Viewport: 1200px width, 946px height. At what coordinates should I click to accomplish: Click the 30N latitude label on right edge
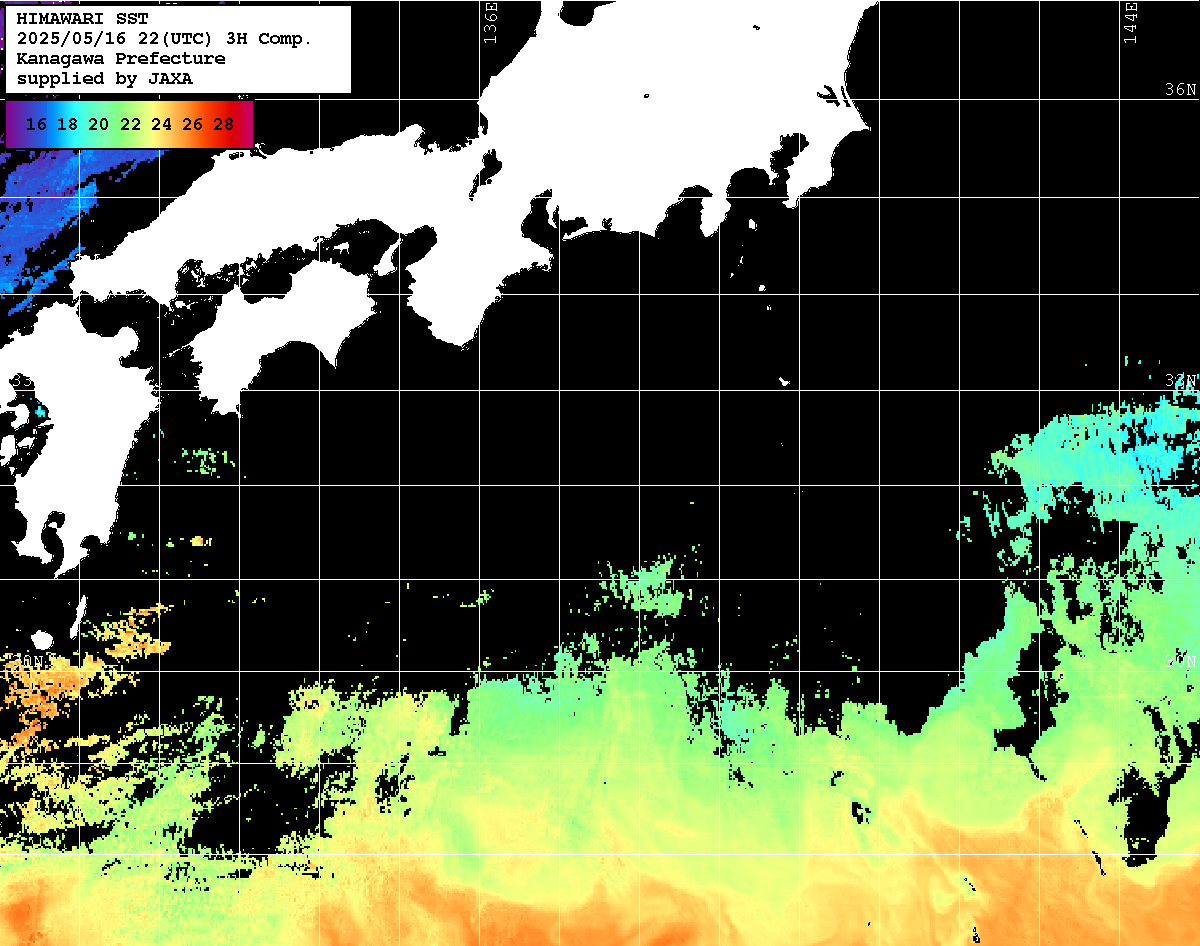1181,661
